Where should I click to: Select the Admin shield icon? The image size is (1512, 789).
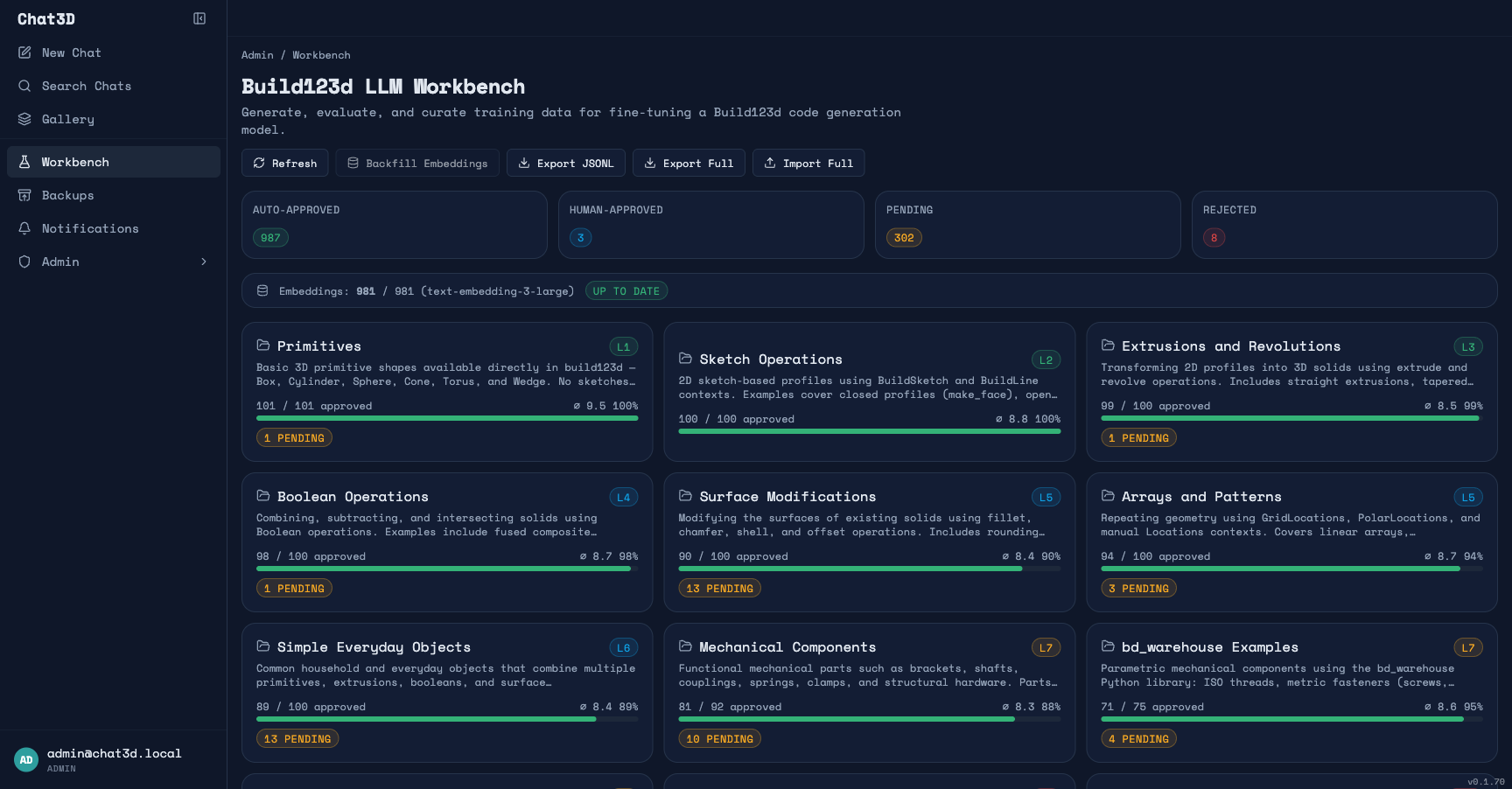click(x=26, y=262)
